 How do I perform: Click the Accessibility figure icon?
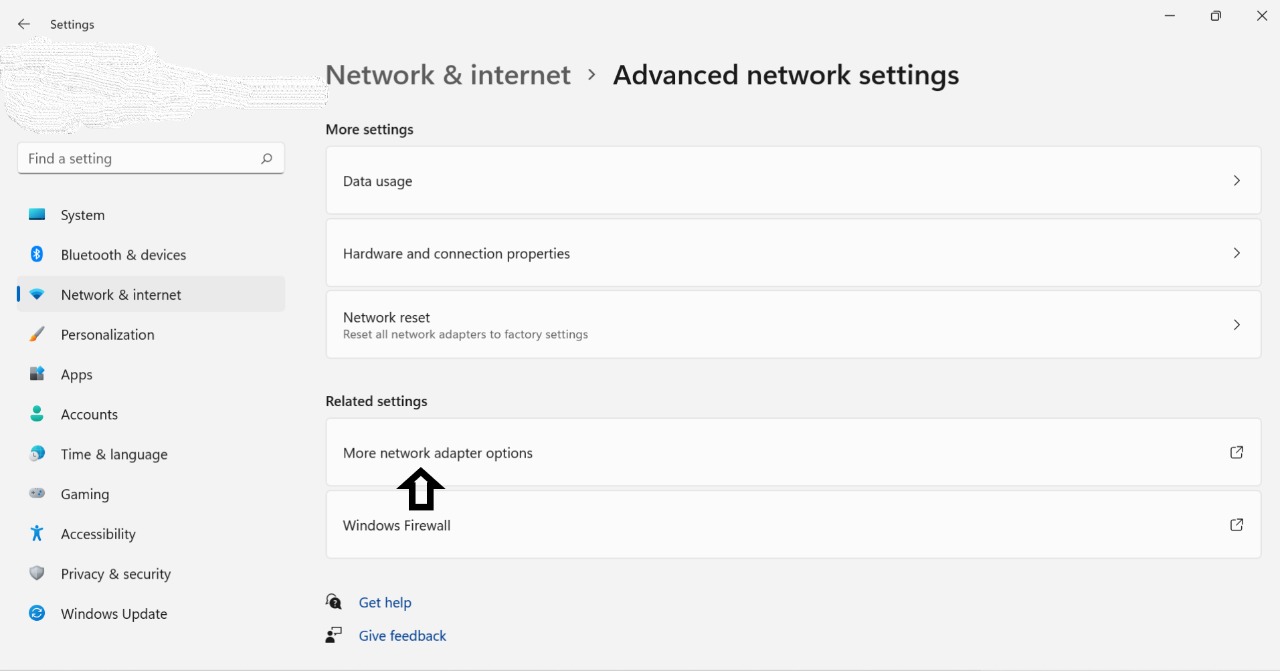(x=37, y=534)
